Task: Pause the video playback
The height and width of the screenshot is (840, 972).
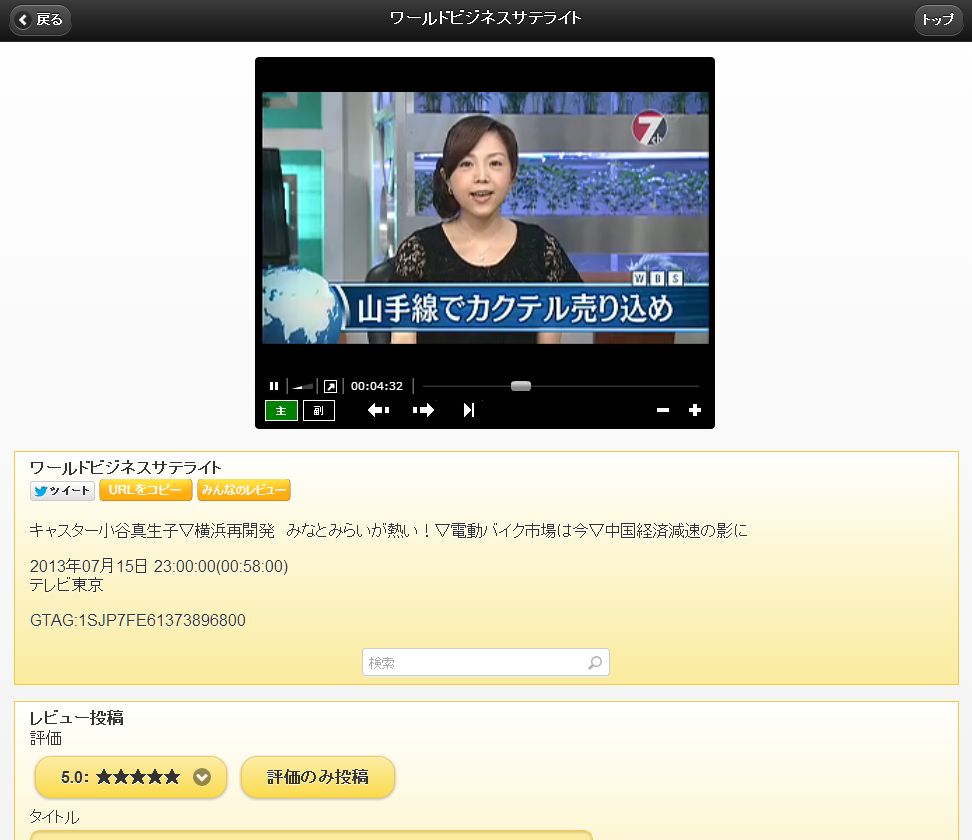Action: click(x=273, y=386)
